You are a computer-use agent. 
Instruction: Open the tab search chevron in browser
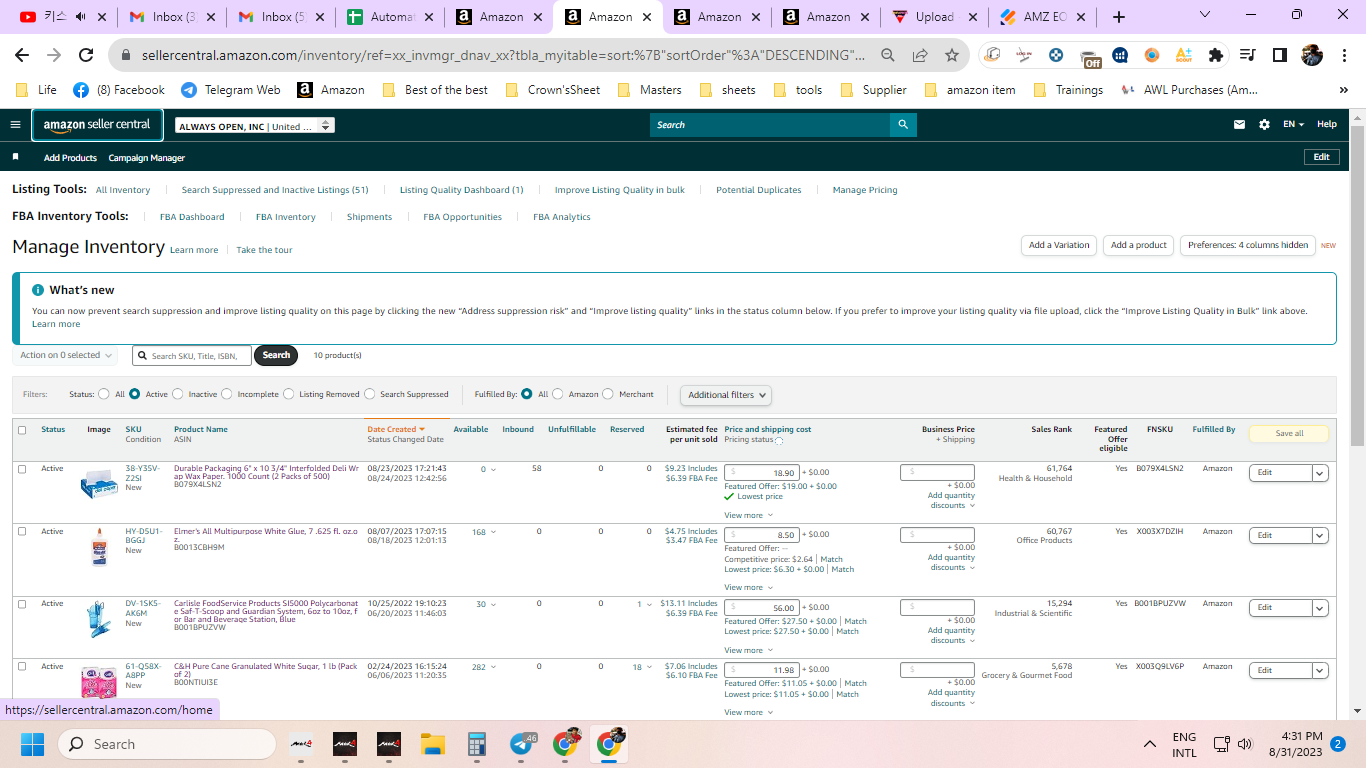1205,15
